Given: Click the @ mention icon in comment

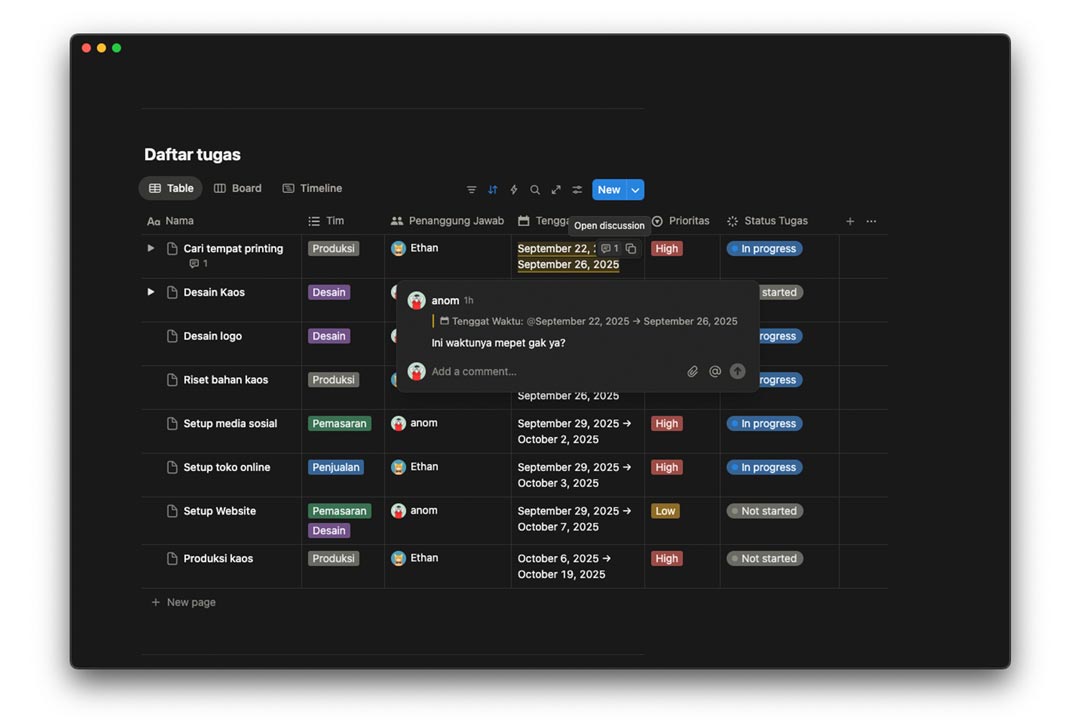Looking at the screenshot, I should [x=715, y=372].
